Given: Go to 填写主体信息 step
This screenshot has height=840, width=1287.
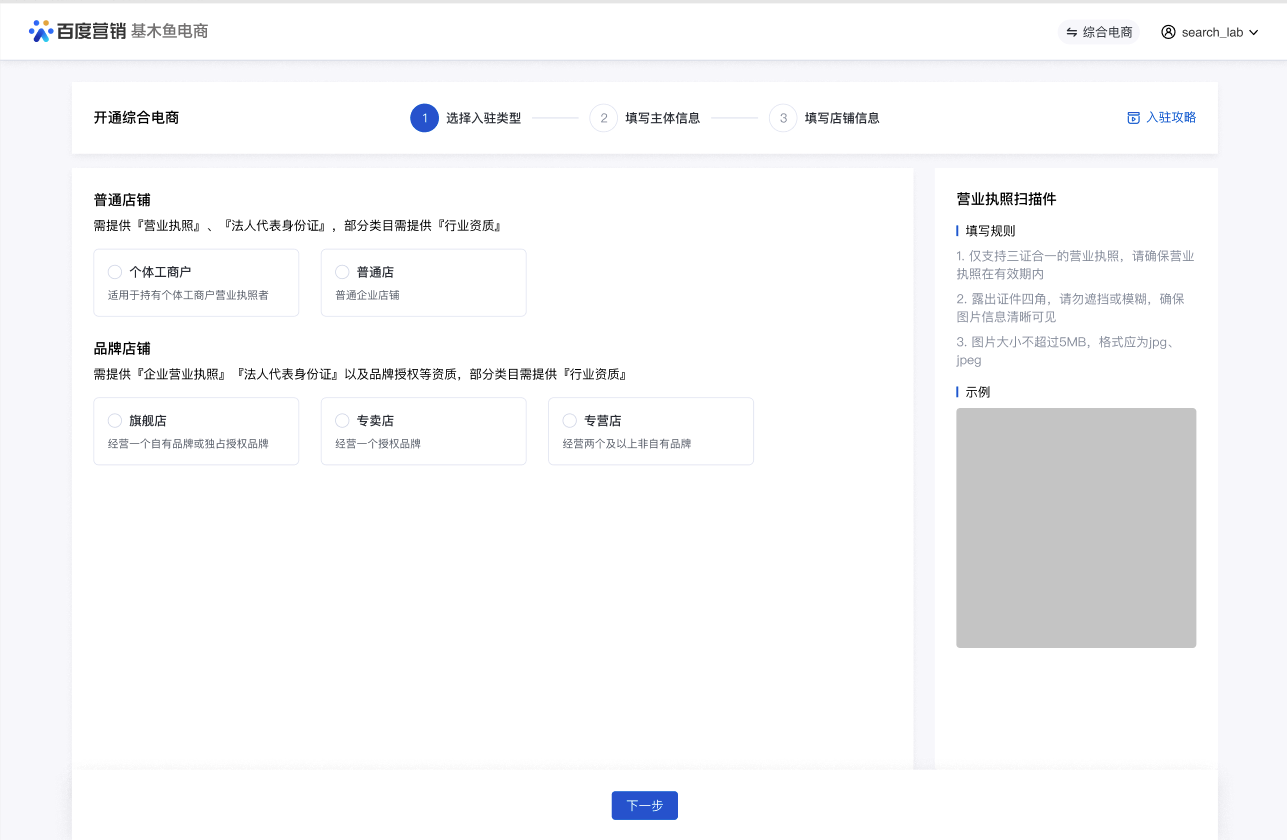Looking at the screenshot, I should pos(662,118).
